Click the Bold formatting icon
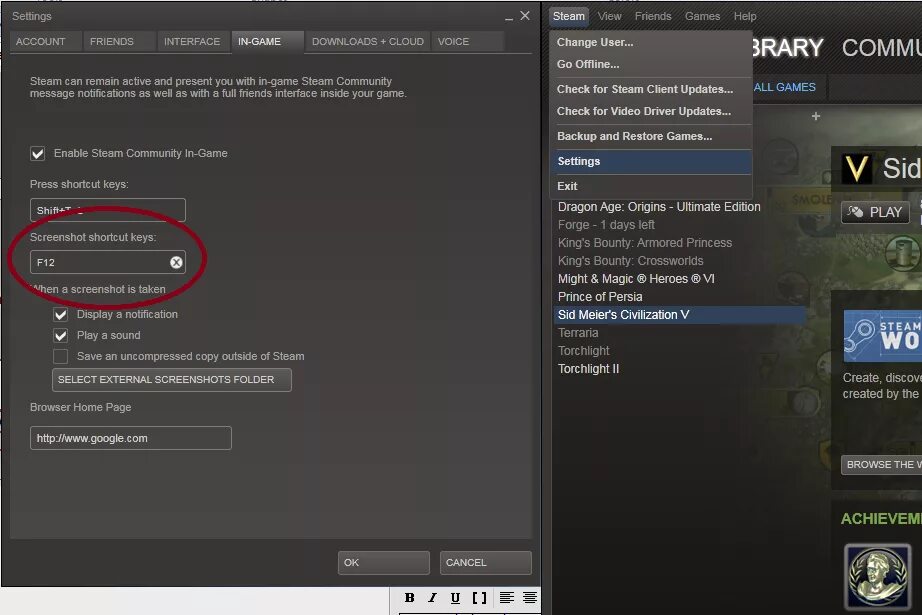This screenshot has width=922, height=615. [409, 597]
